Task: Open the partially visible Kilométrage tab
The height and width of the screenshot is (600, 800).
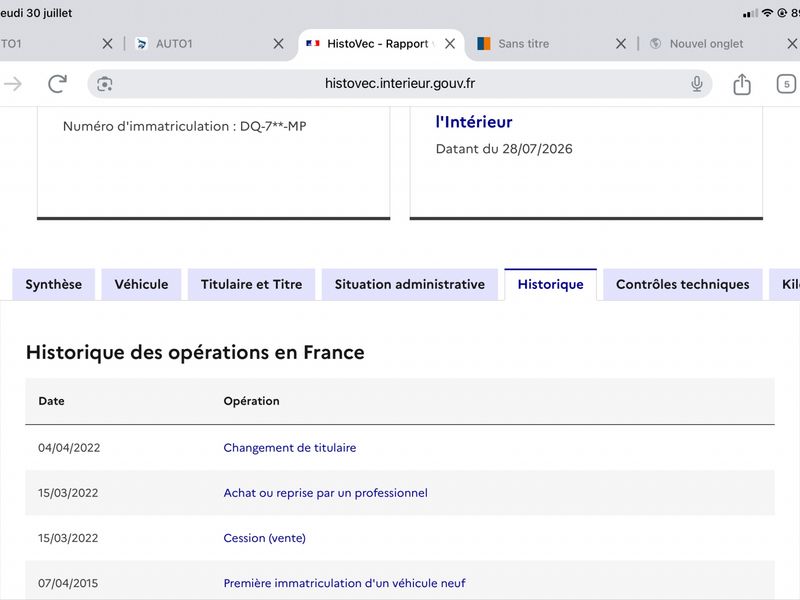Action: 786,284
